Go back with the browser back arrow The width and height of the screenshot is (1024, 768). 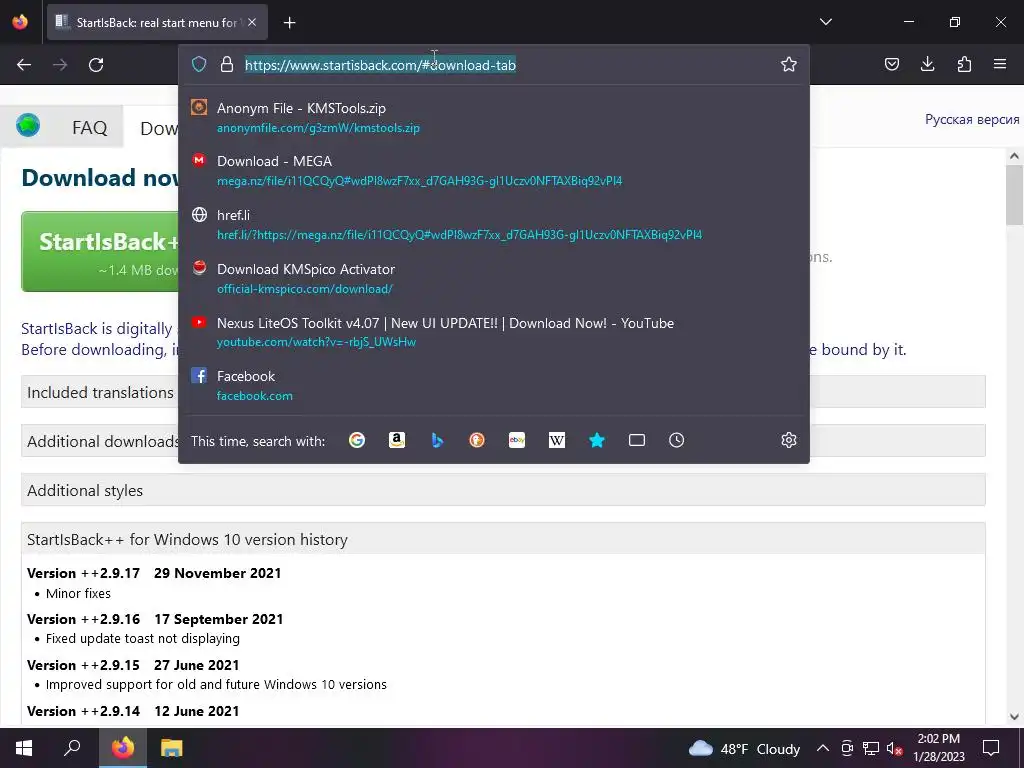(x=24, y=65)
